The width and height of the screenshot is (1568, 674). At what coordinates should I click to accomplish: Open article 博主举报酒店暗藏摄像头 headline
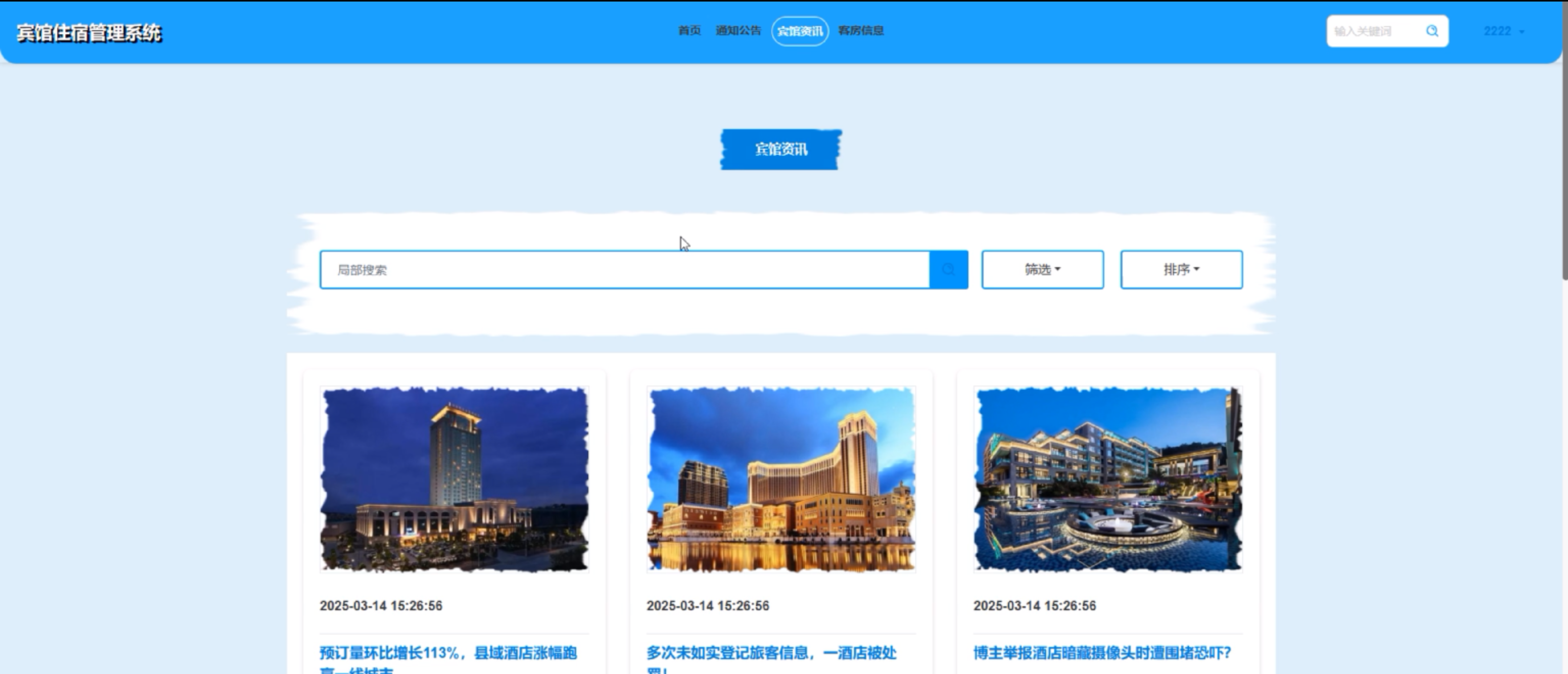(x=1102, y=653)
